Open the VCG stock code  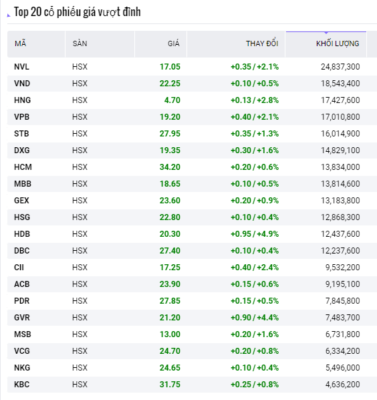[22, 351]
